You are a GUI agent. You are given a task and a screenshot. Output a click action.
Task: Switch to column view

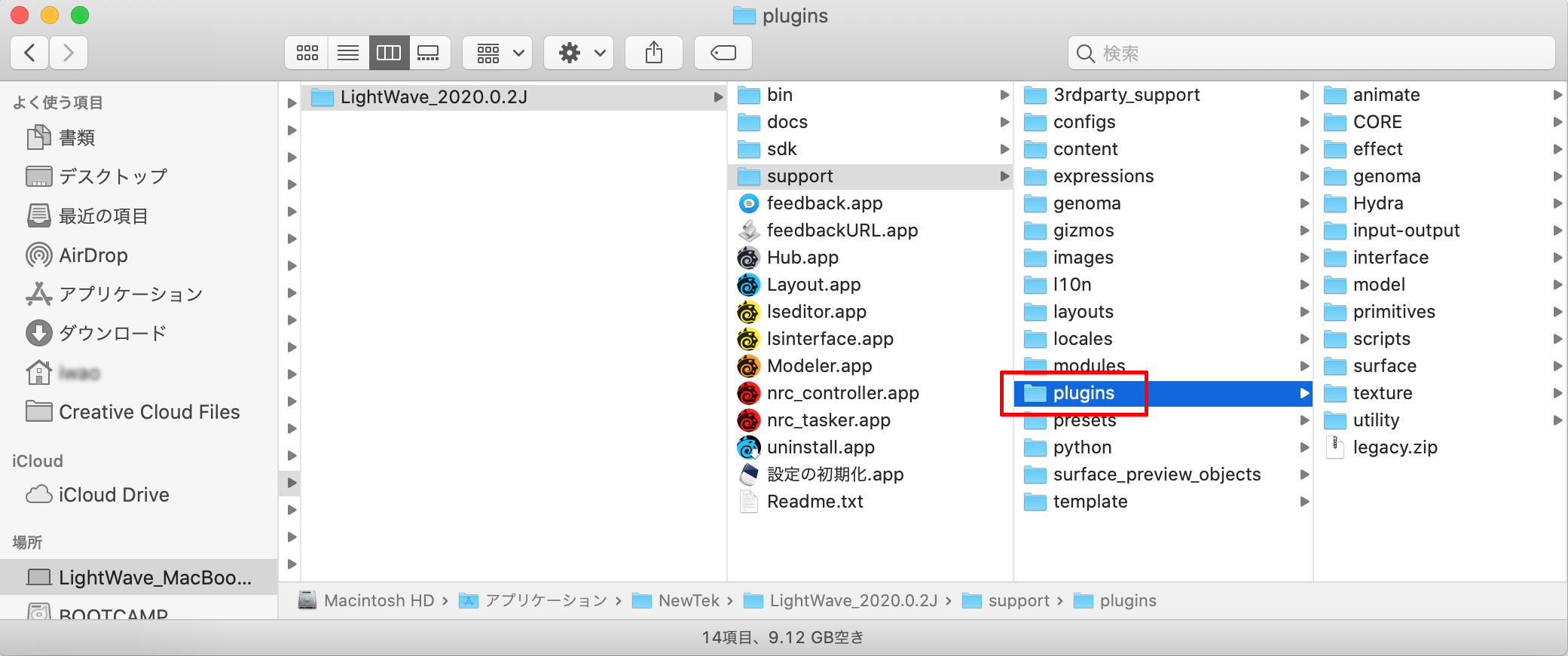(389, 53)
